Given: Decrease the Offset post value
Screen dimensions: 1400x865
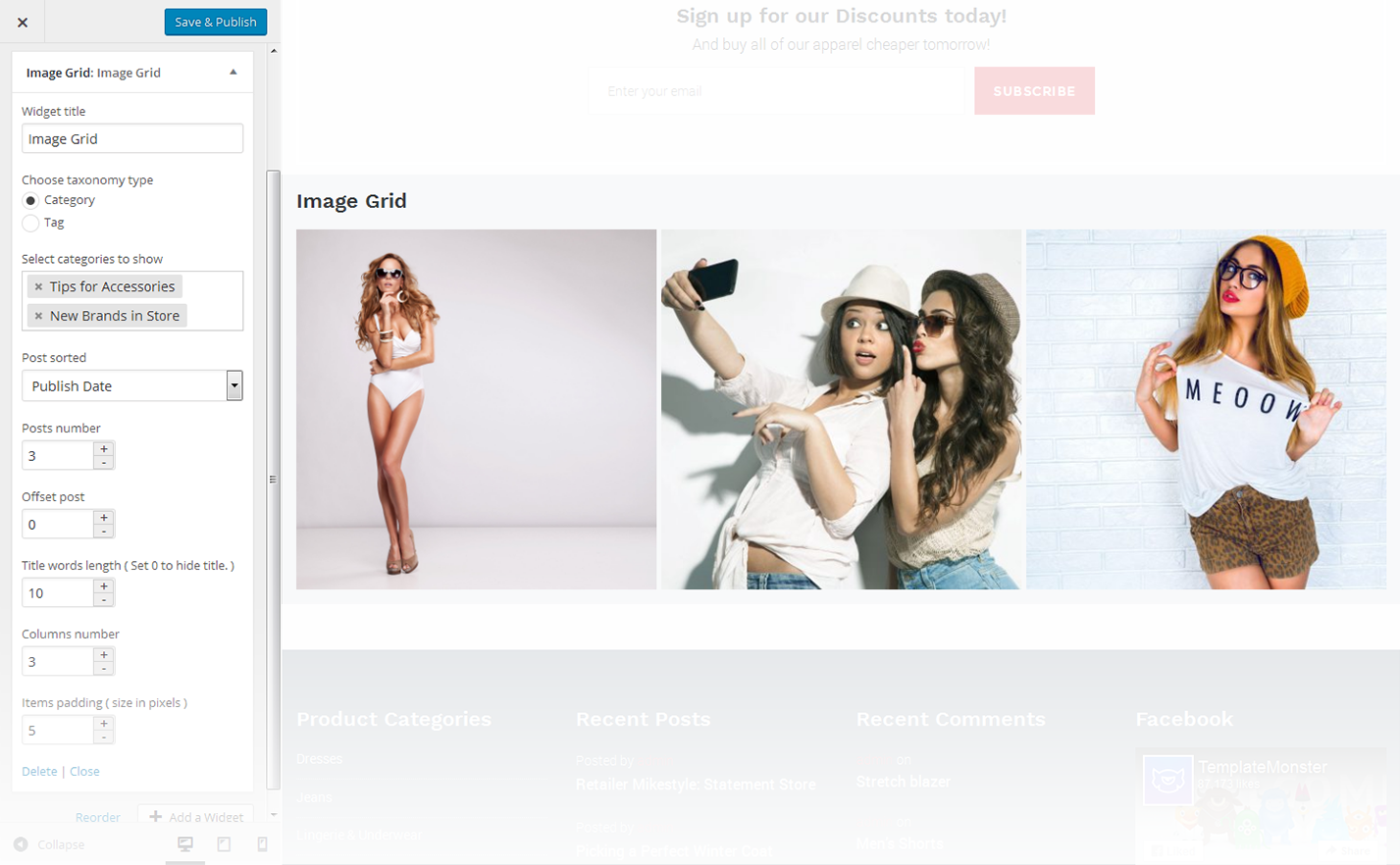Looking at the screenshot, I should point(104,532).
